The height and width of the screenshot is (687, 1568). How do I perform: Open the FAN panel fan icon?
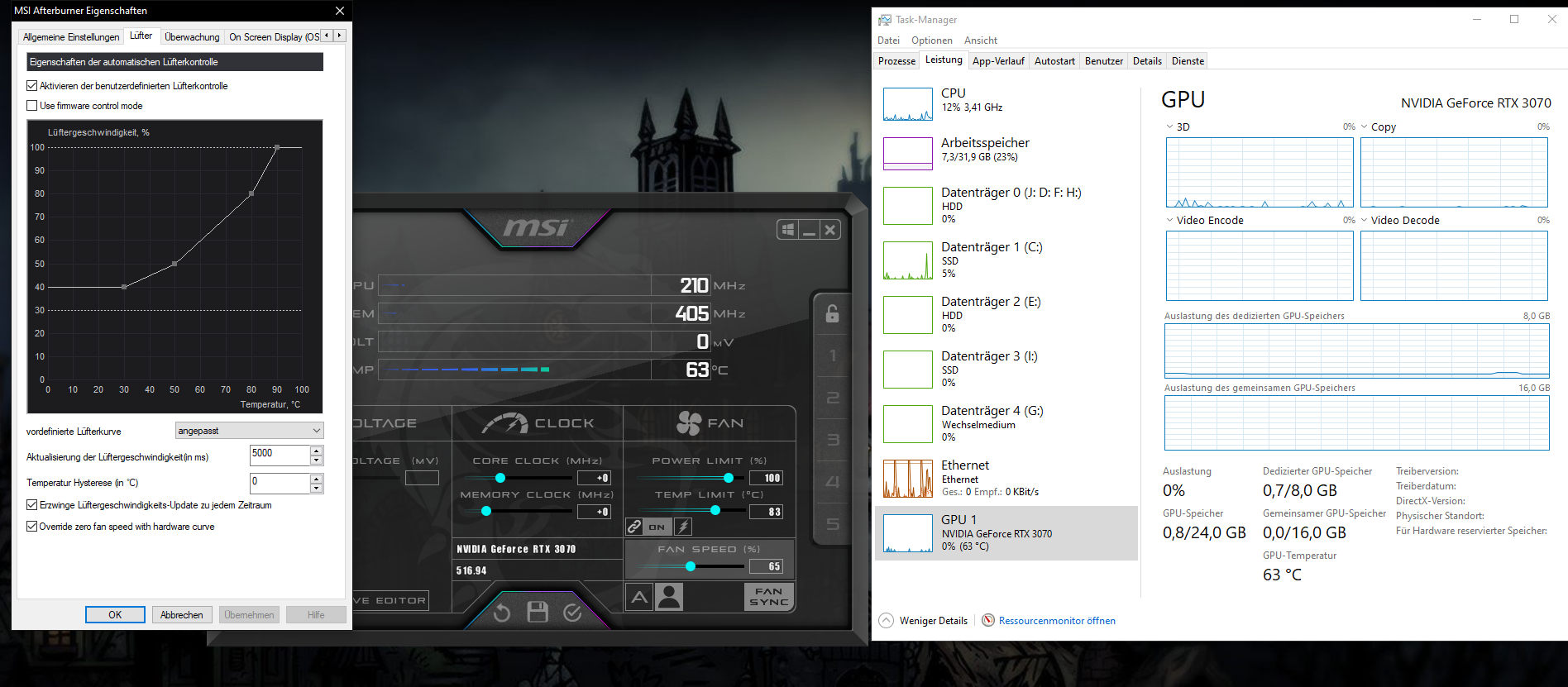[x=689, y=422]
